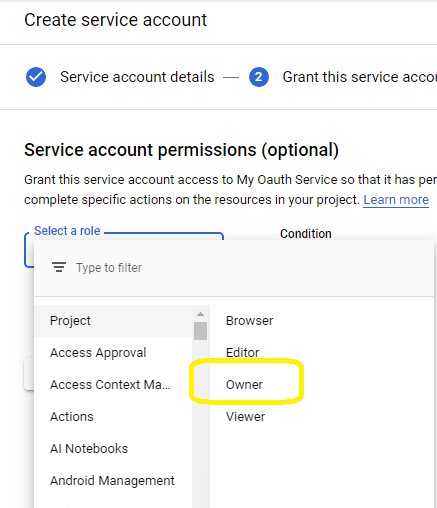Viewport: 437px width, 508px height.
Task: Select the Access Context Manager category
Action: 113,385
